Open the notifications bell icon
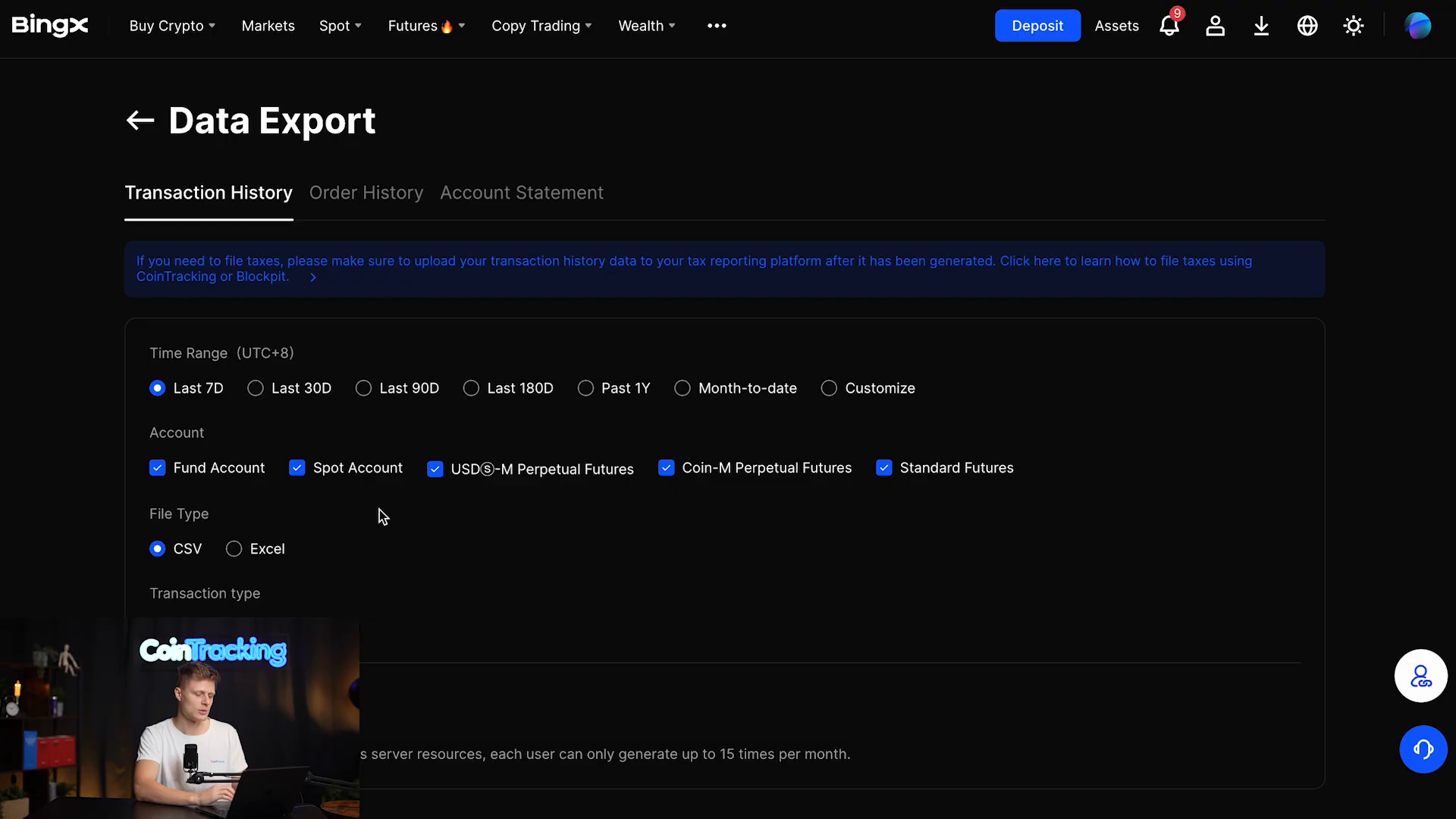 pyautogui.click(x=1169, y=26)
